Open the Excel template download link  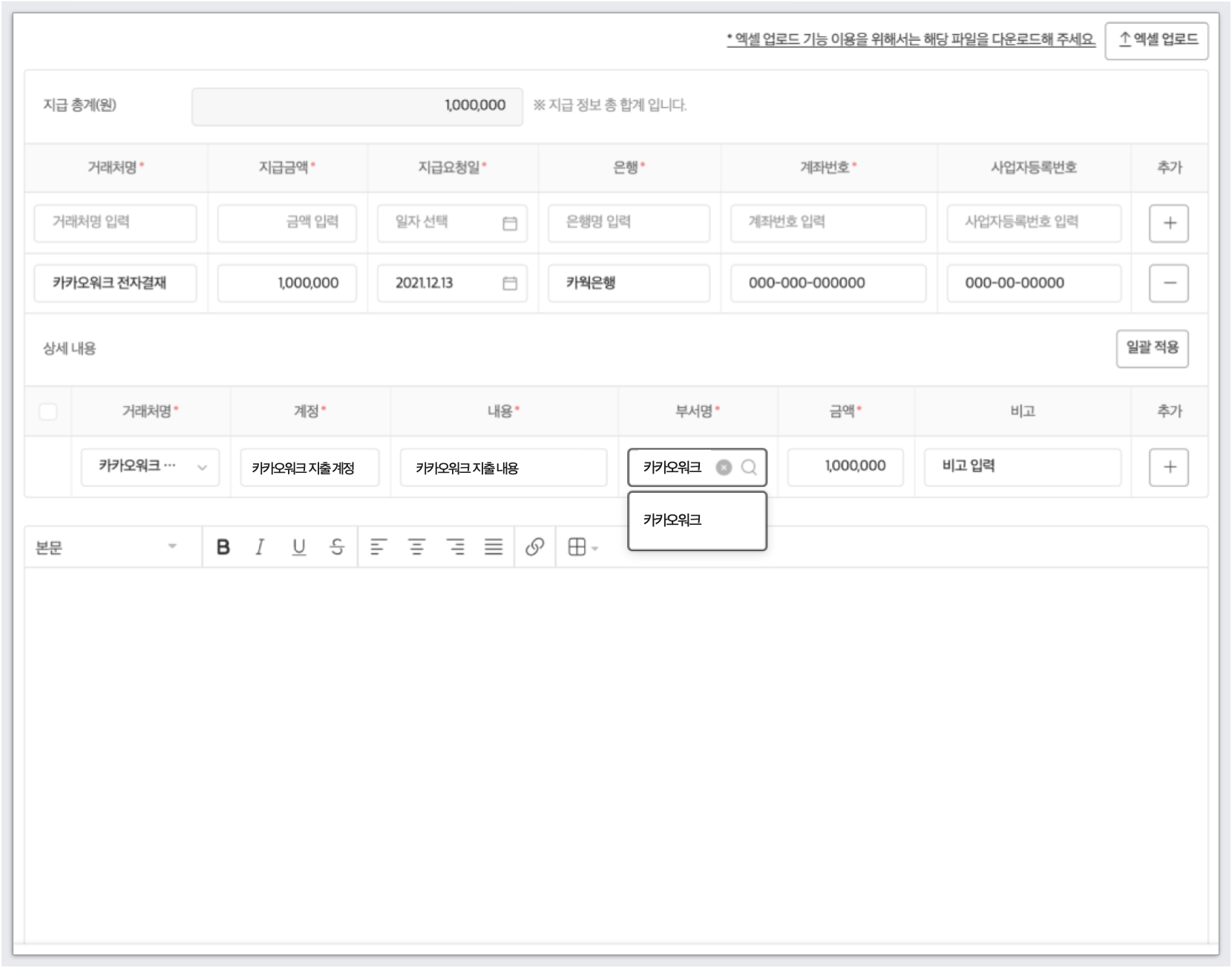911,40
